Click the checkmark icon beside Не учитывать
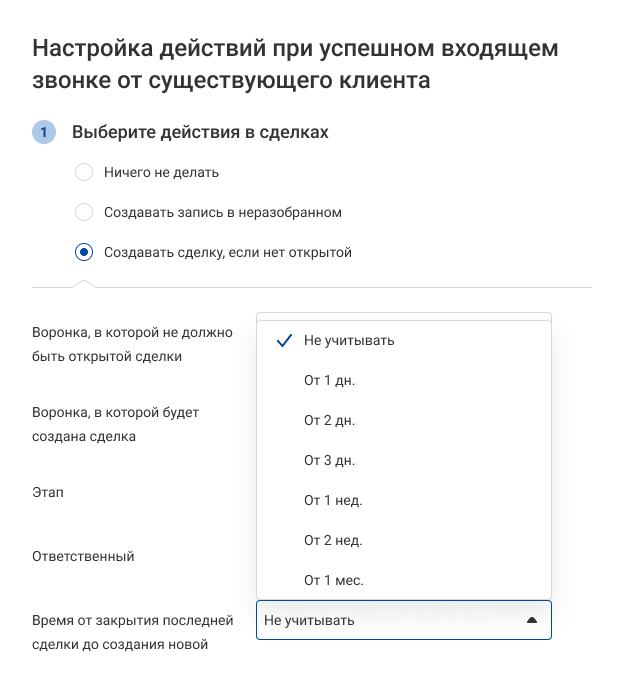This screenshot has width=624, height=680. tap(282, 340)
